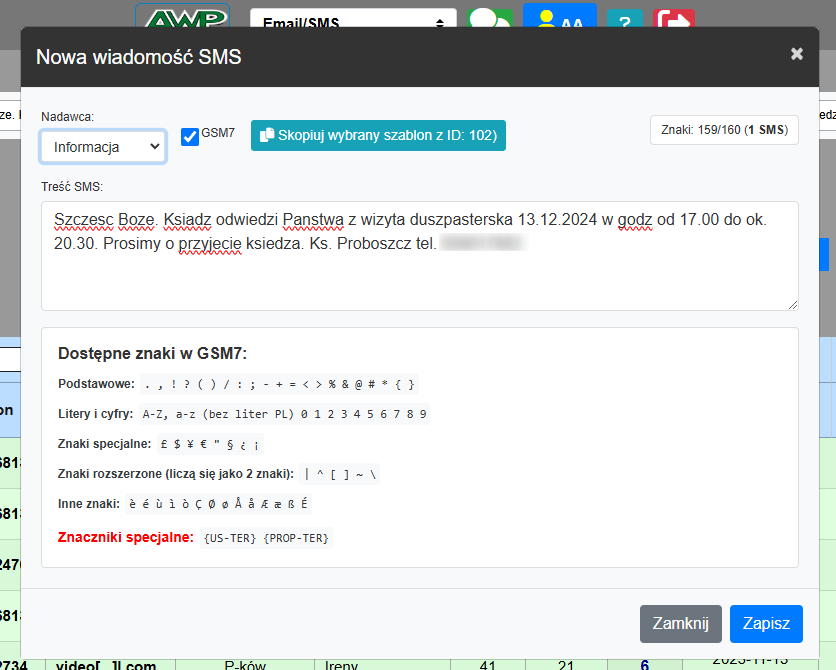This screenshot has width=836, height=670.
Task: Click the red logout arrow icon
Action: (674, 20)
